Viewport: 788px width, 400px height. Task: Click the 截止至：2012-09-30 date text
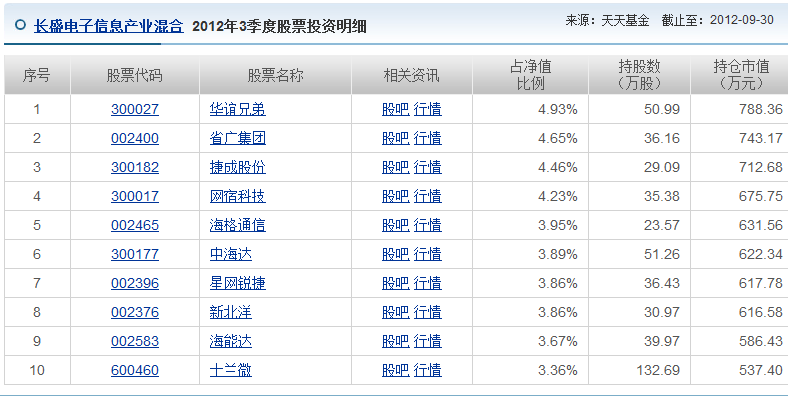(x=718, y=20)
